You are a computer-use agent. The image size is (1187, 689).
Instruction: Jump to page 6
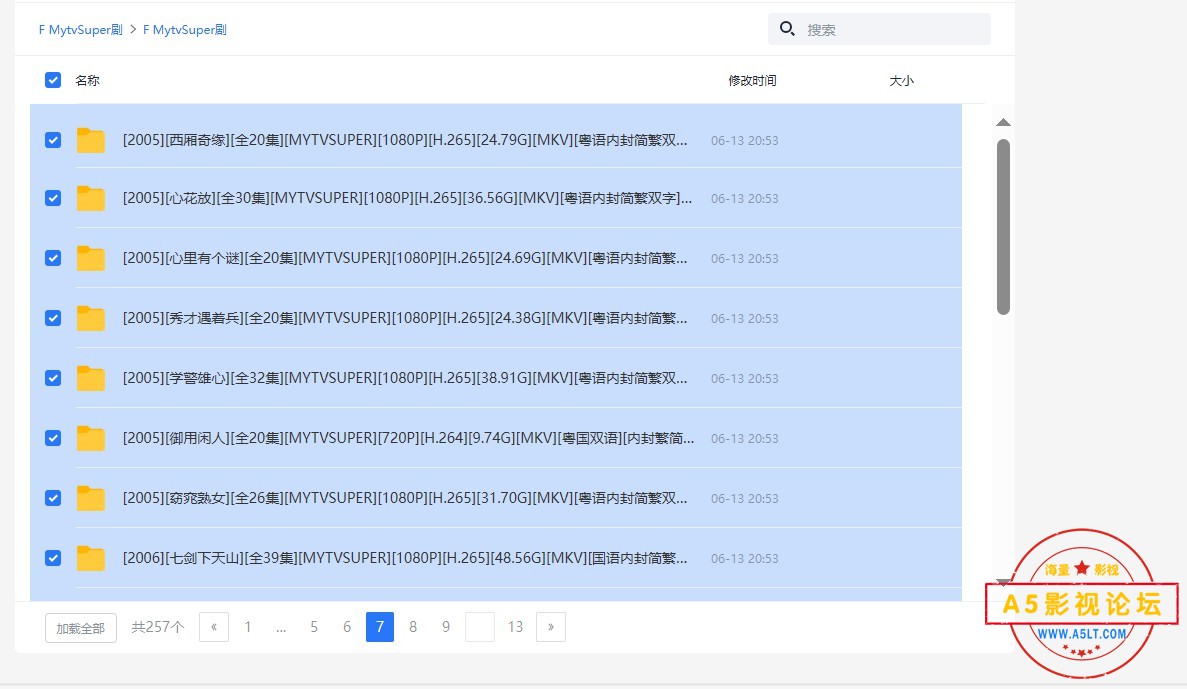click(347, 627)
